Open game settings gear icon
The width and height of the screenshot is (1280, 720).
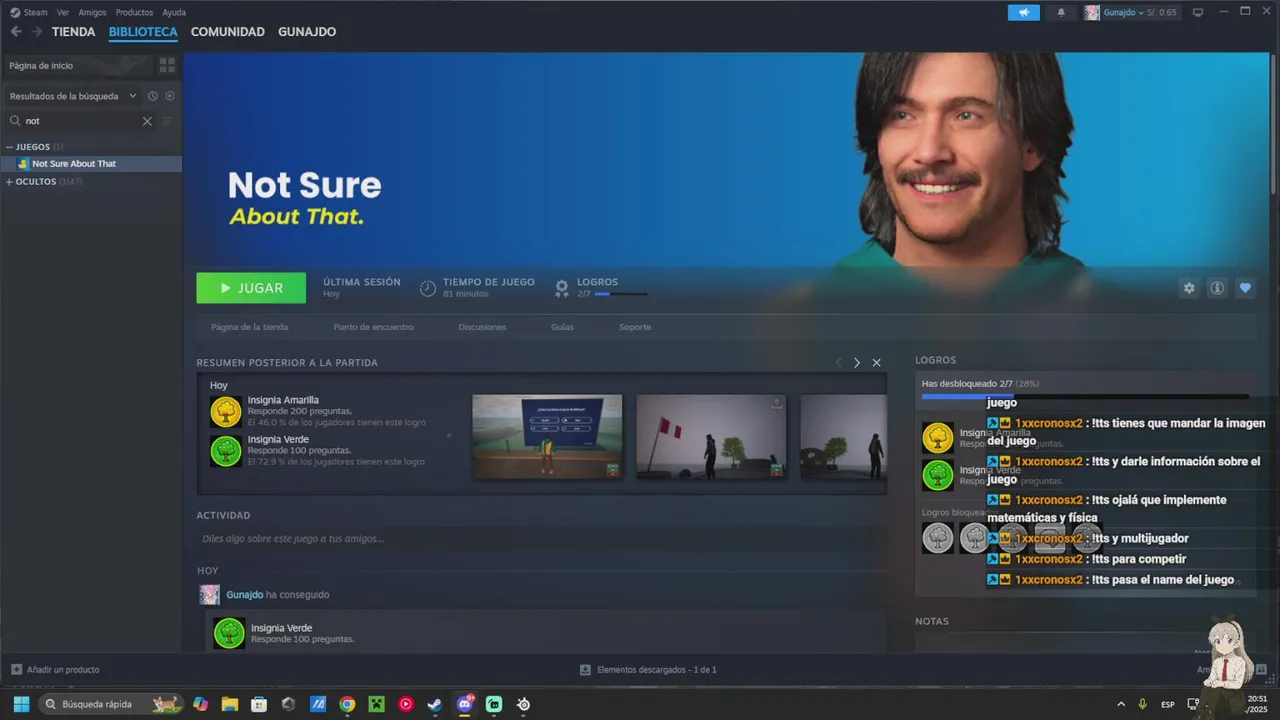(x=1189, y=288)
